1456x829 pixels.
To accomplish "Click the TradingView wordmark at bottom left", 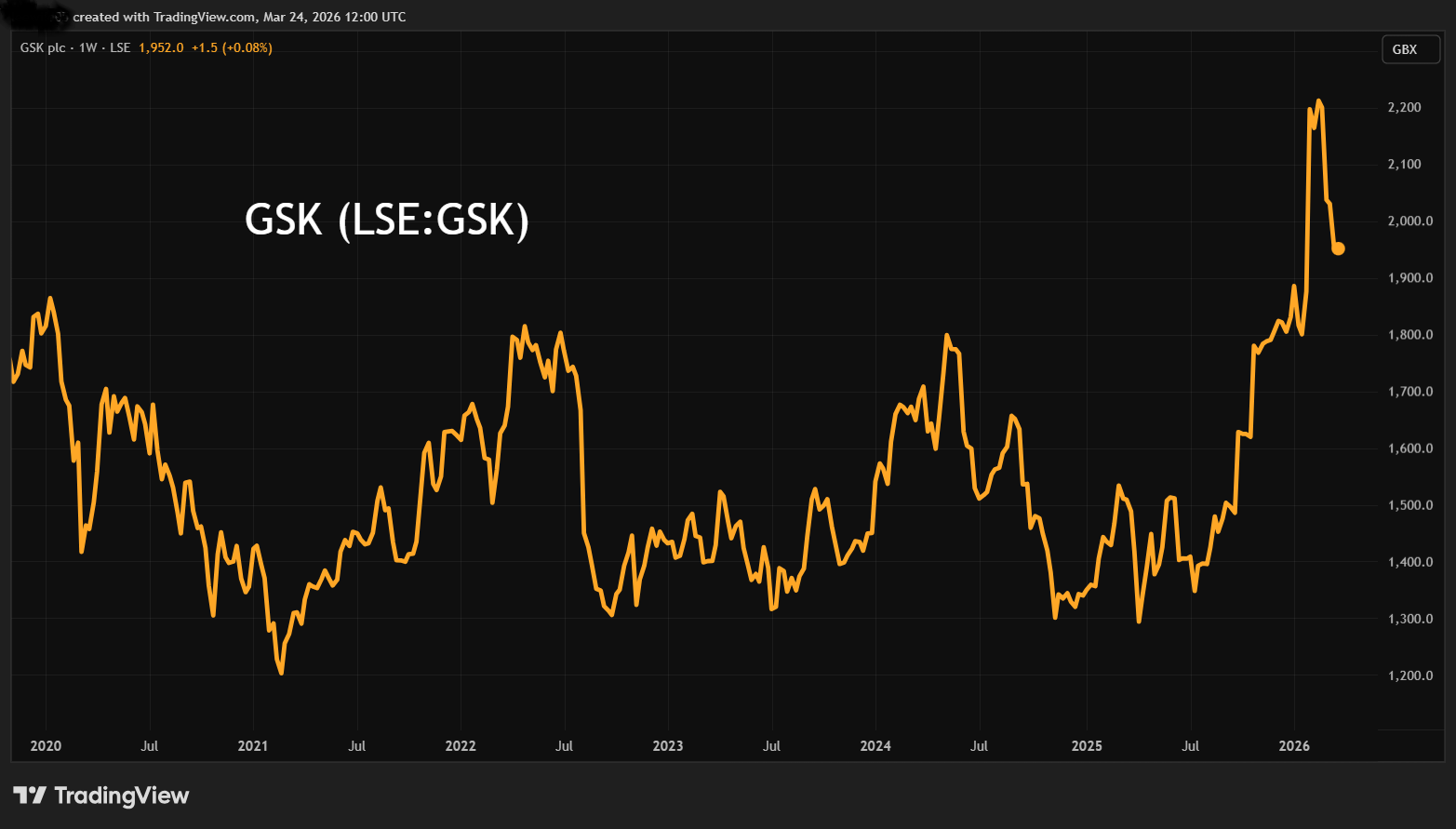I will point(124,796).
